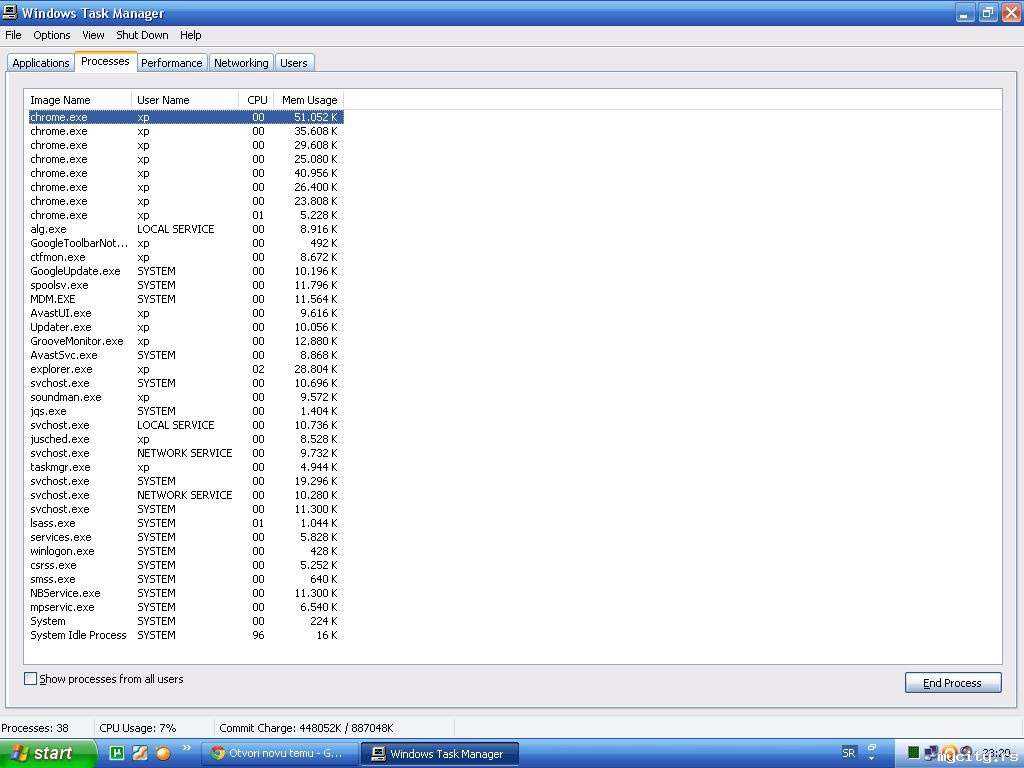Click the Task Manager title bar icon

[x=10, y=12]
